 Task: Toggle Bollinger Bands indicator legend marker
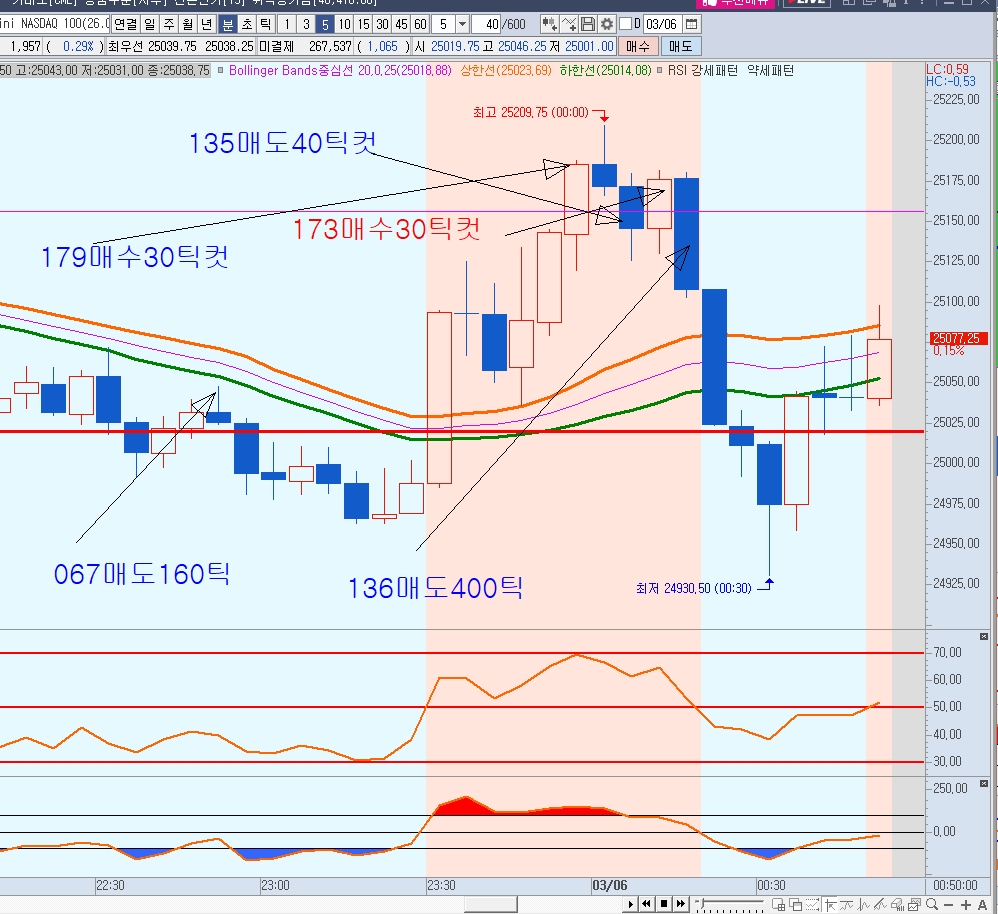(220, 71)
